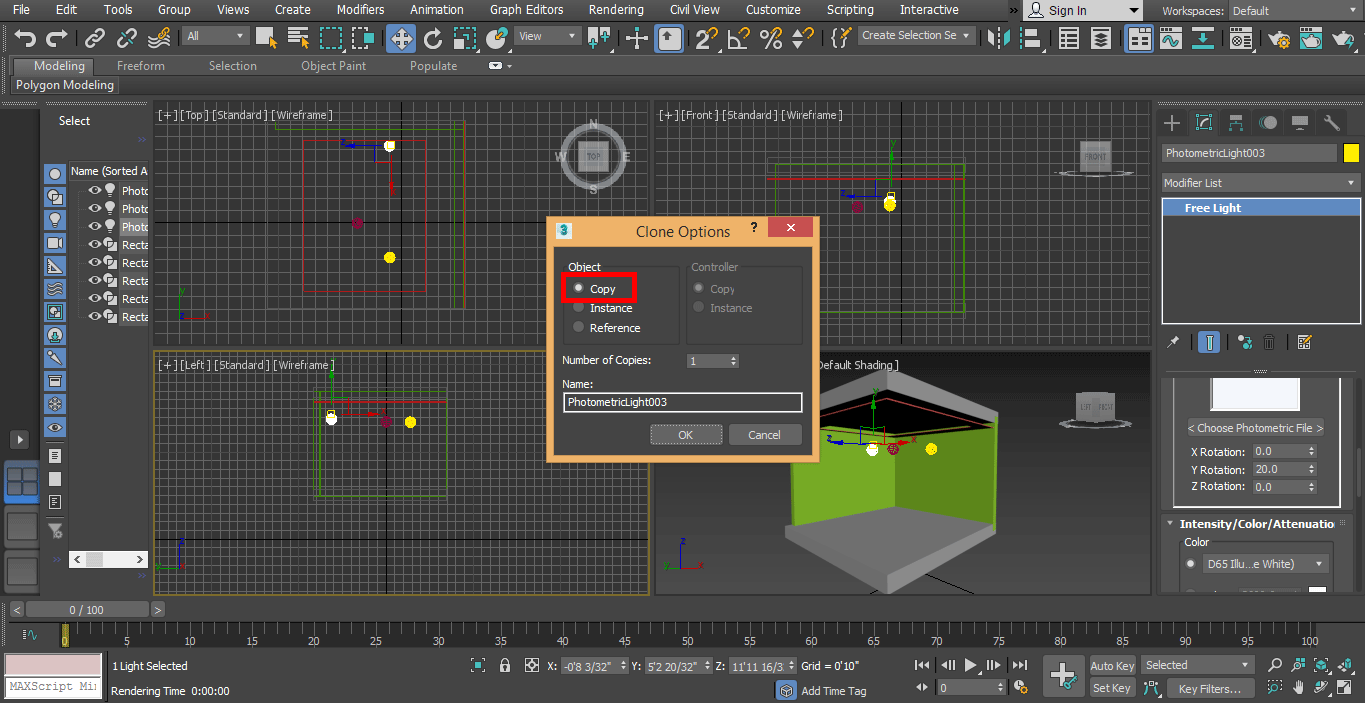This screenshot has width=1365, height=703.
Task: Open the D65 Illuminant color preset dropdown
Action: [x=1266, y=564]
